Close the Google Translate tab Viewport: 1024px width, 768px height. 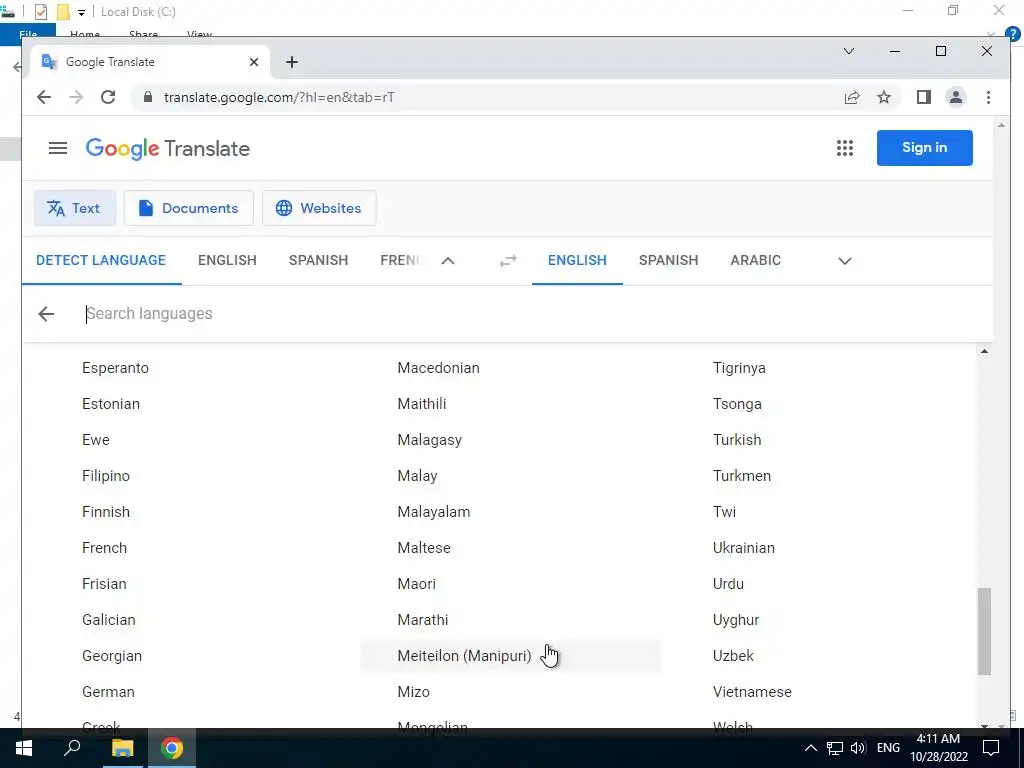(x=254, y=62)
